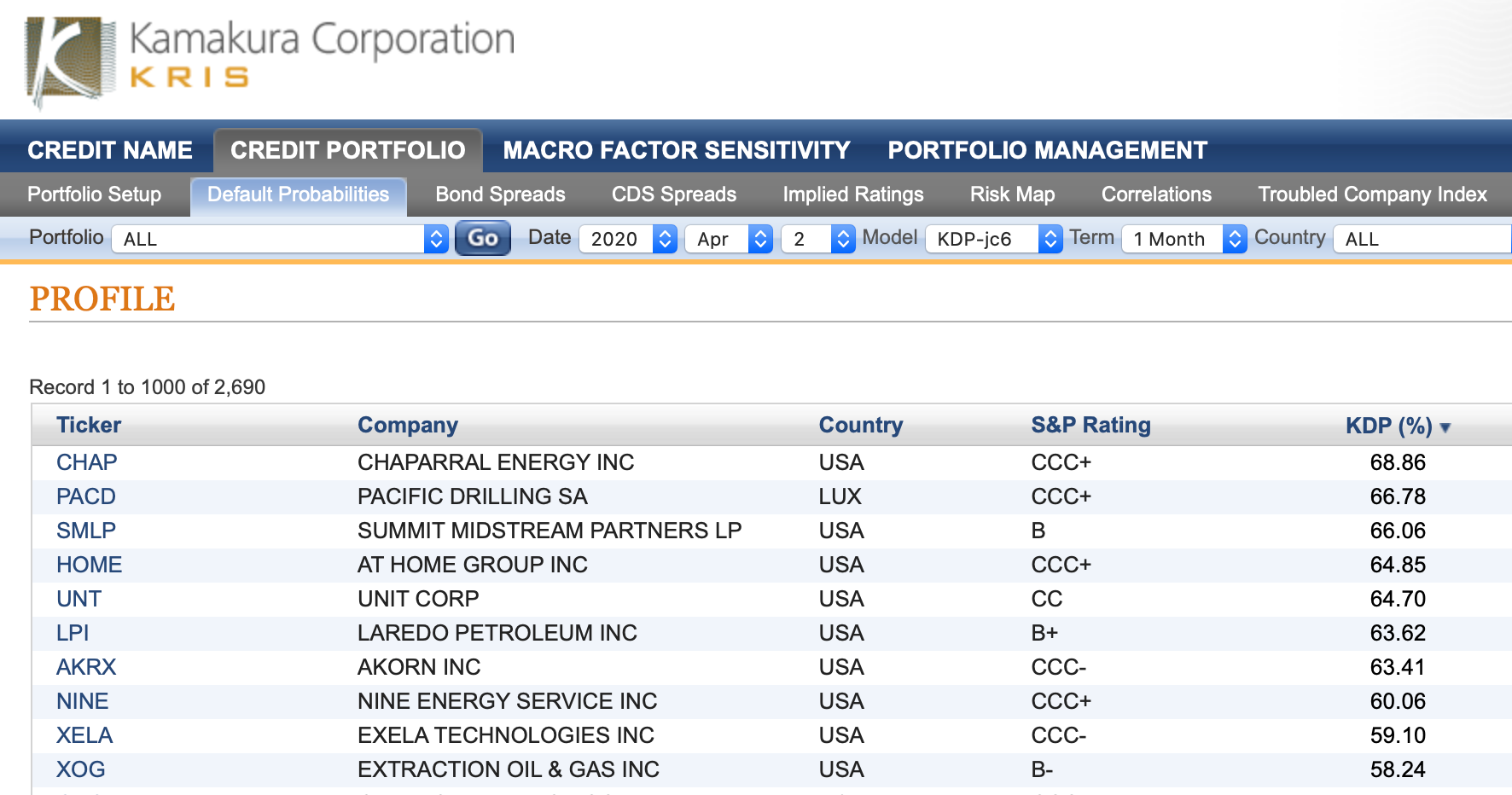
Task: Click CHAPARRAL ENERGY INC company name
Action: coord(496,462)
